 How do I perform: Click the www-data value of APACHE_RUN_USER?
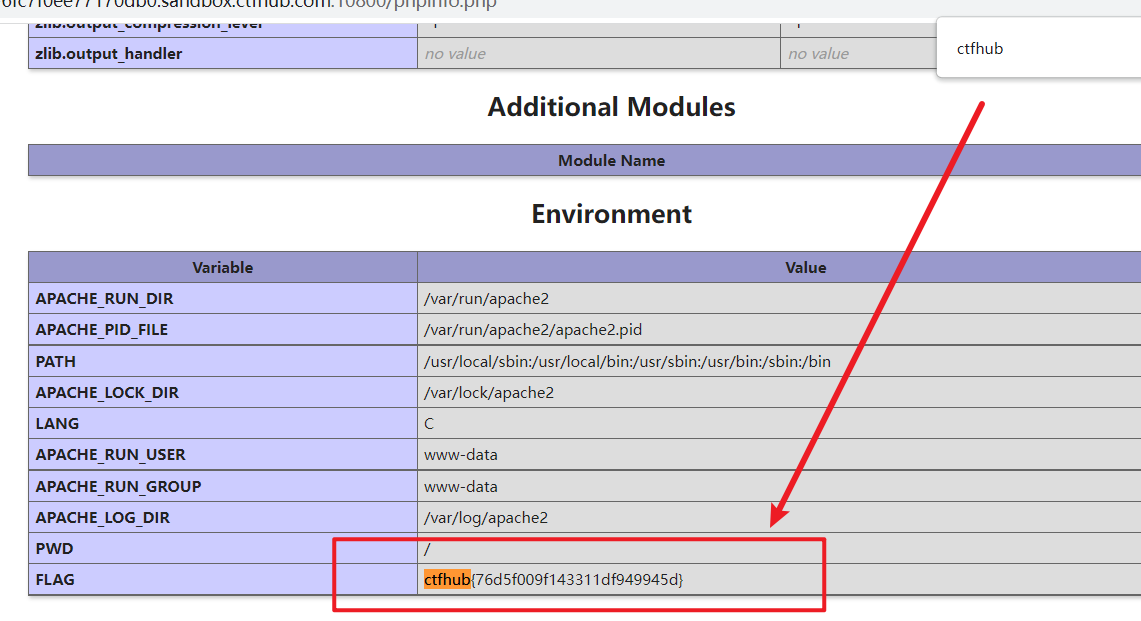coord(461,454)
